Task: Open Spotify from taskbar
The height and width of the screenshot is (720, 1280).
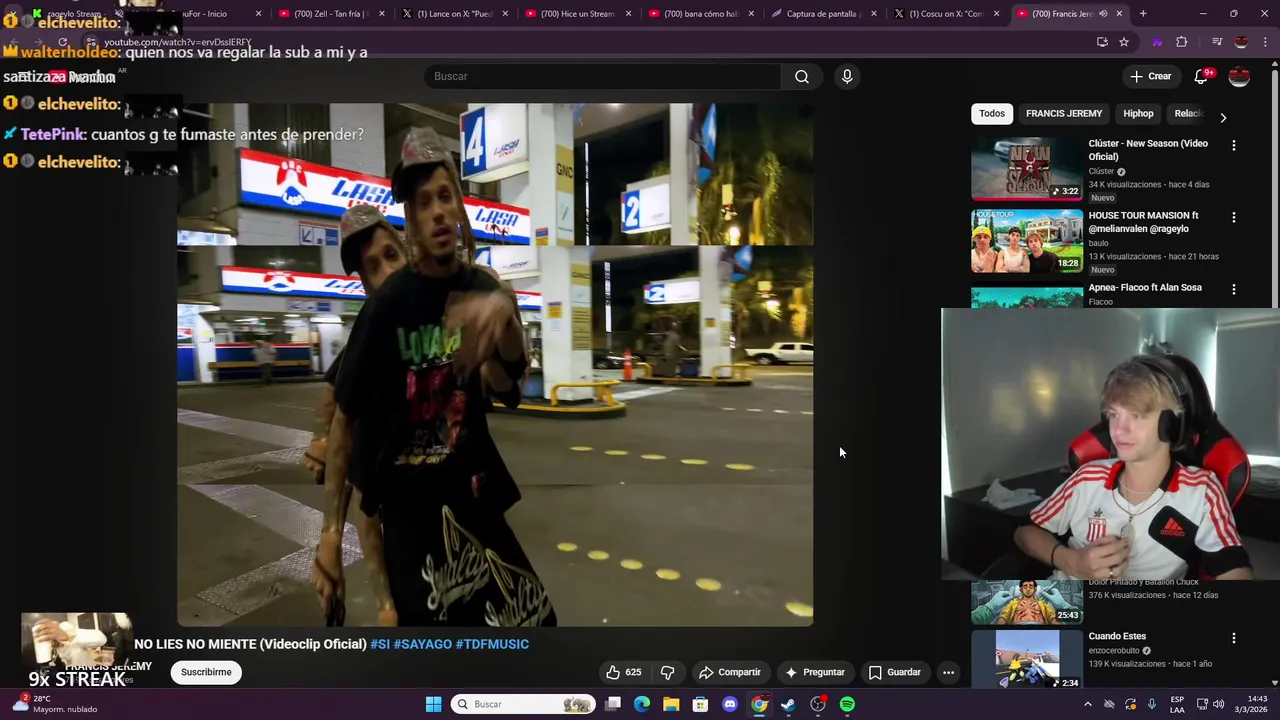Action: point(847,705)
